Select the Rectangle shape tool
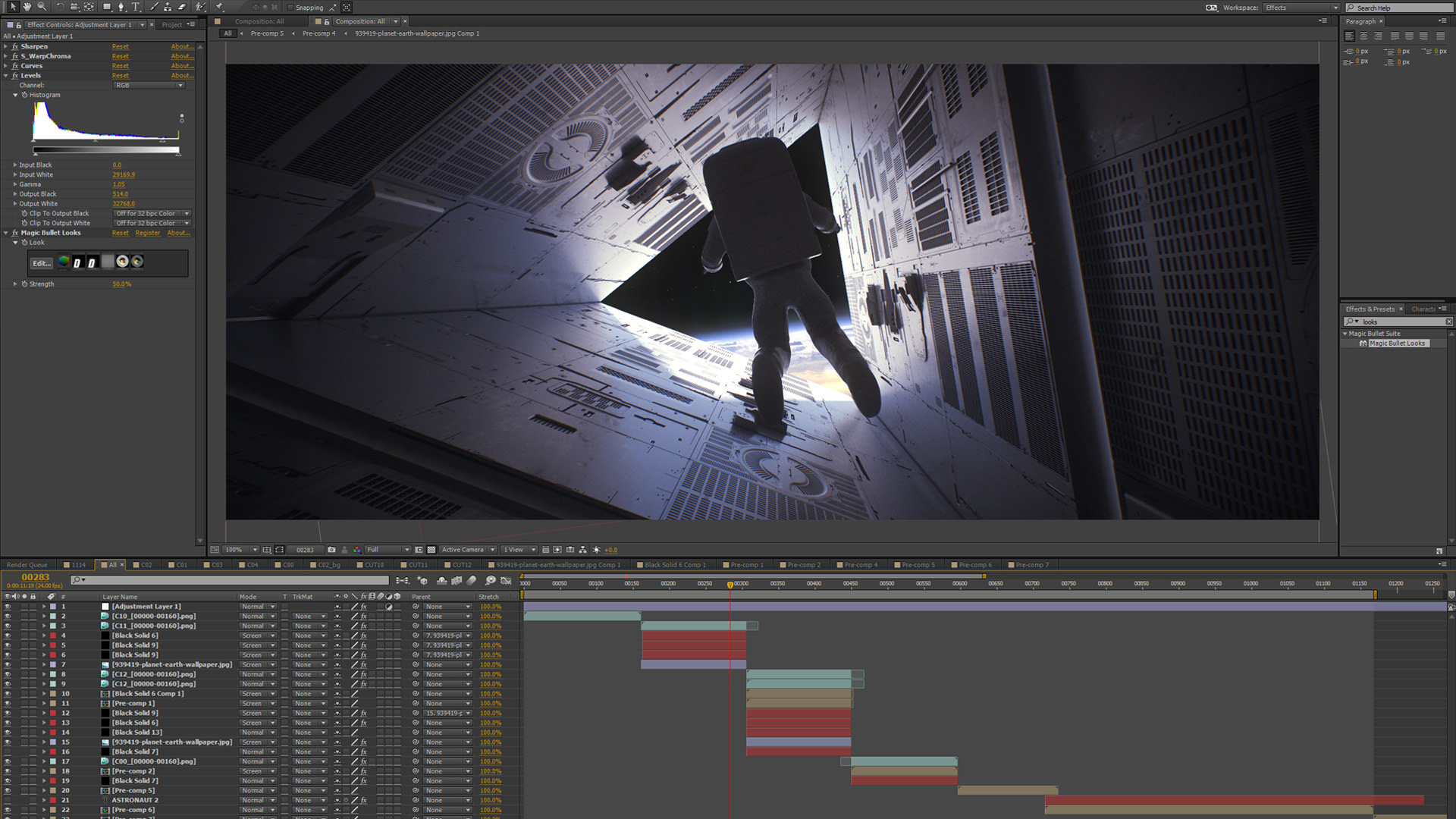 pyautogui.click(x=107, y=7)
